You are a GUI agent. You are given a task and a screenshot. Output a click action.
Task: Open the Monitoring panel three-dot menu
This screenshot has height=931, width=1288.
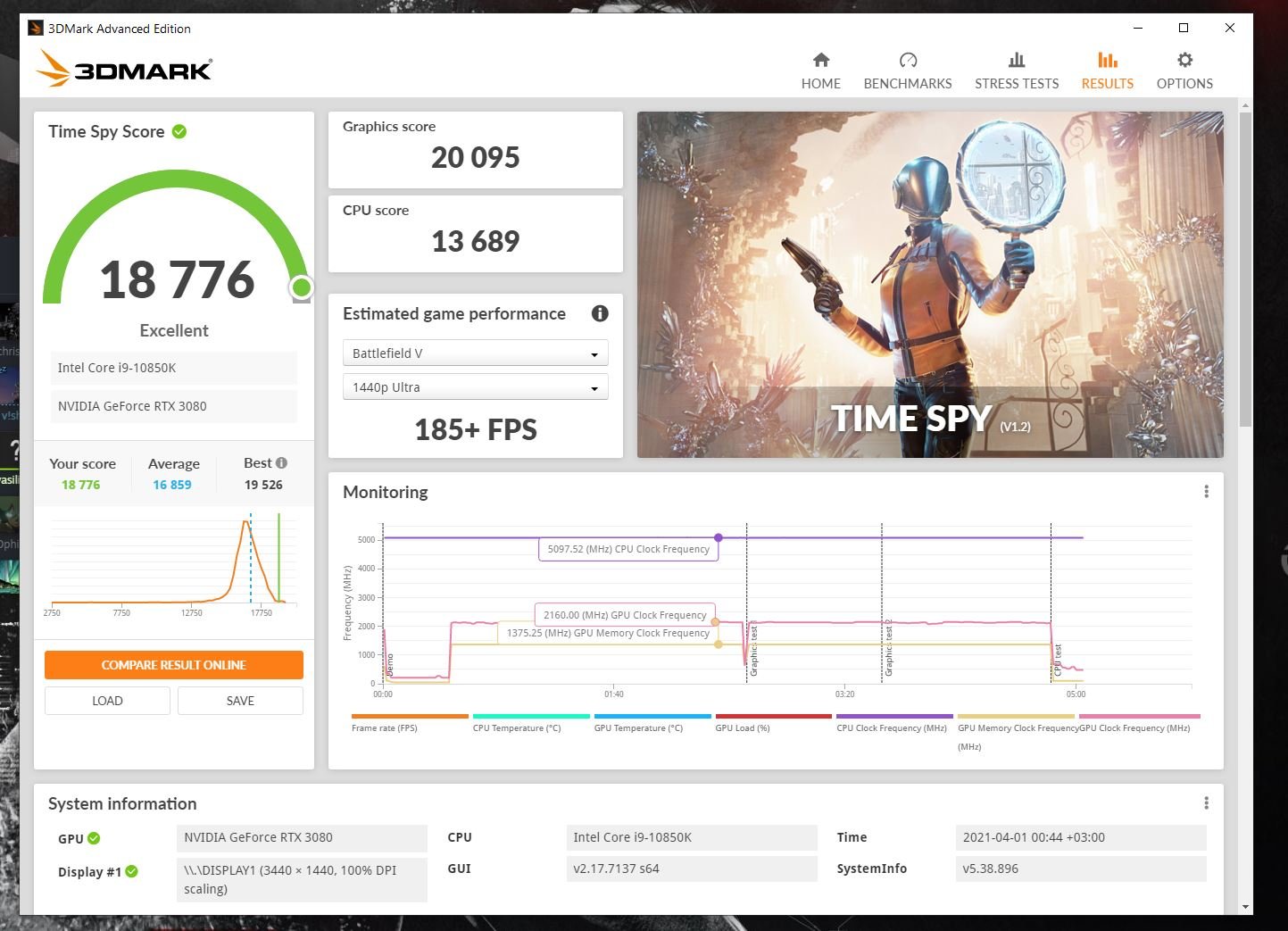tap(1206, 491)
